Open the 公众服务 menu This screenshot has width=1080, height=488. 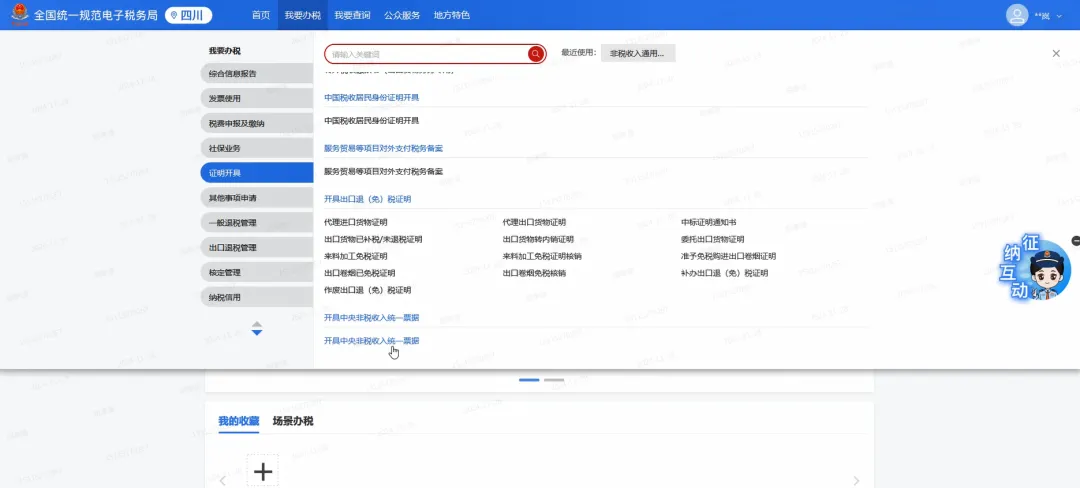click(402, 15)
